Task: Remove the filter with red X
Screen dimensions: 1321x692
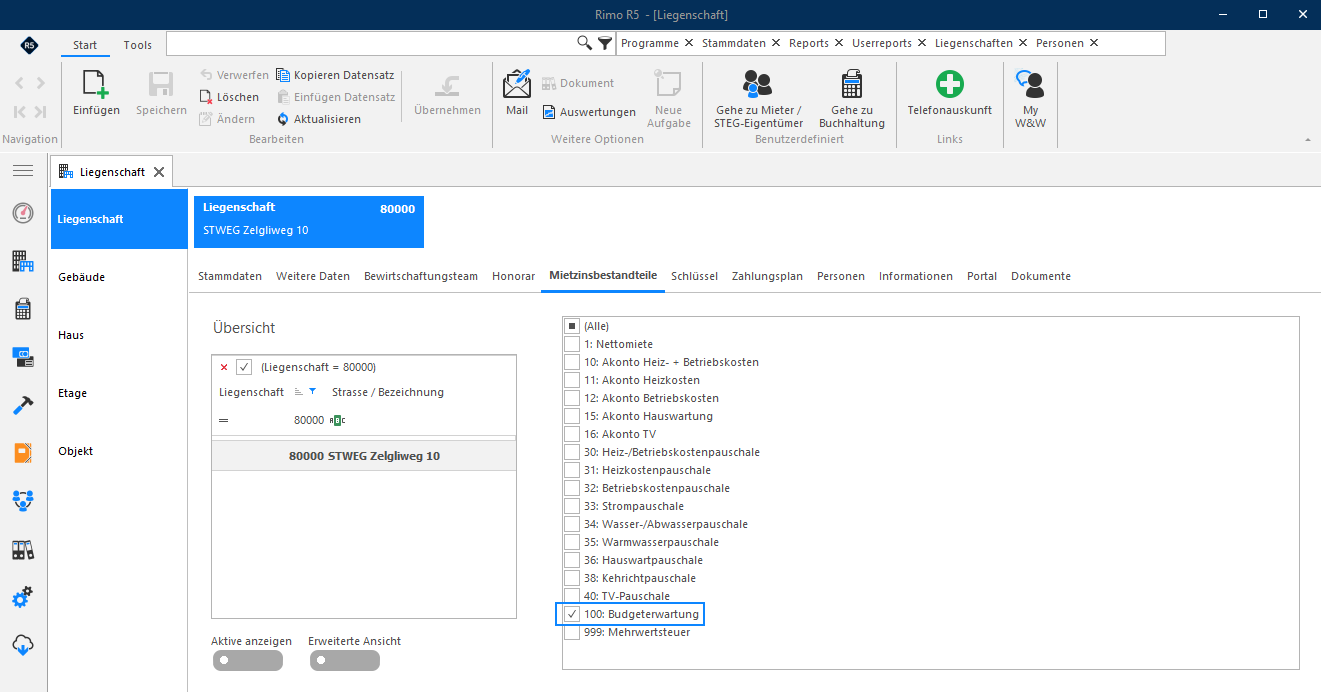Action: tap(224, 367)
